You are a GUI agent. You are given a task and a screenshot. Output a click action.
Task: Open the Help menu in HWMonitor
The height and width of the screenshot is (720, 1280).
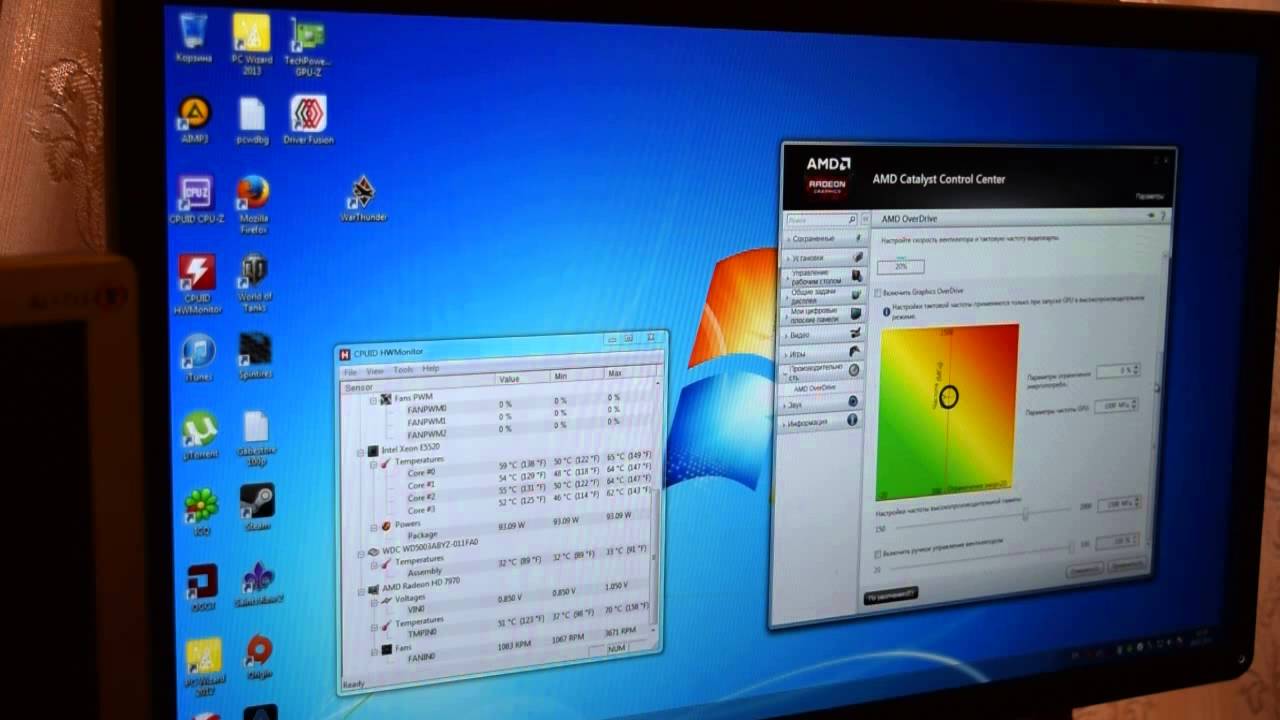431,369
